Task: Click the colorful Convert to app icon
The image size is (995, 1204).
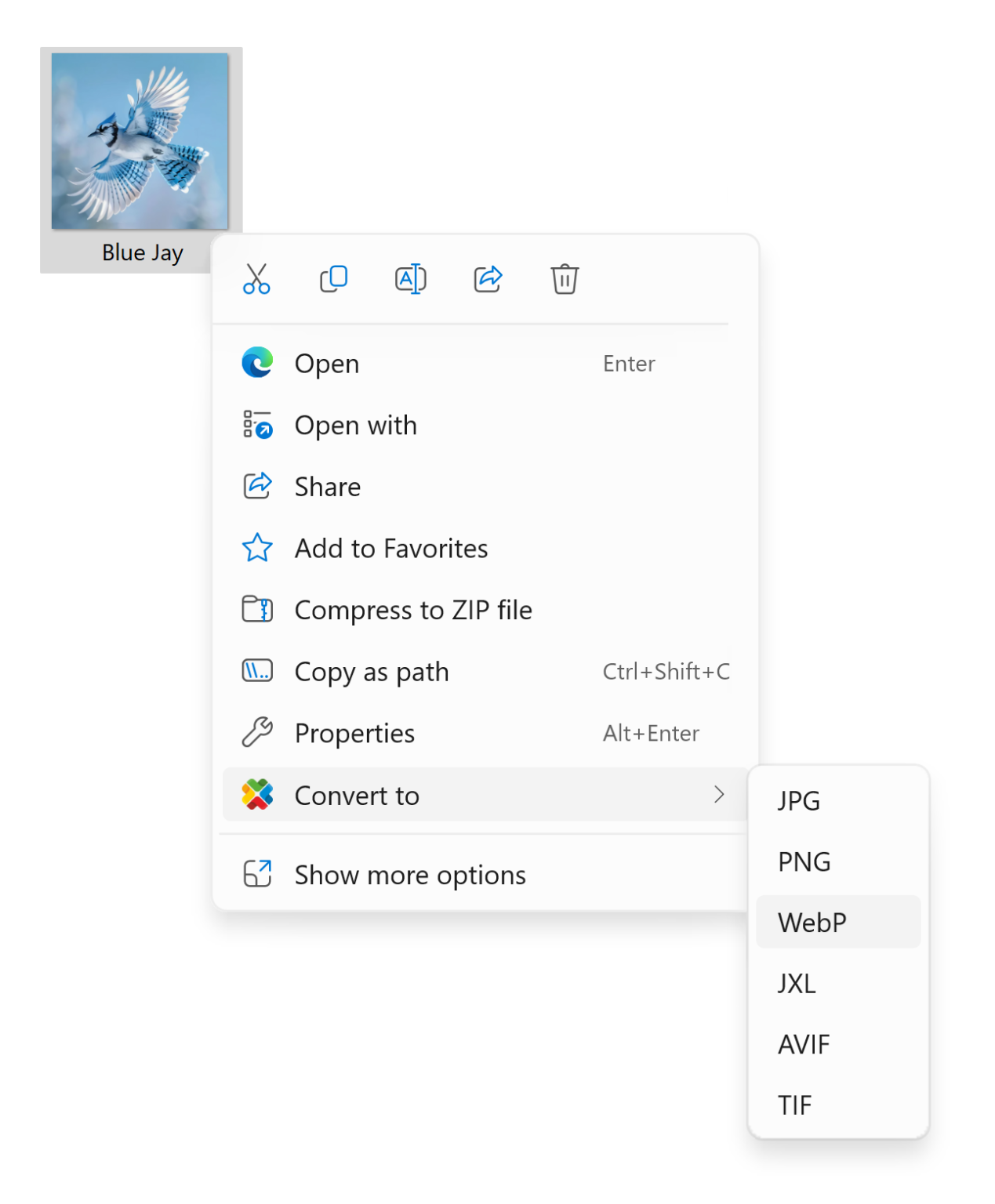Action: [x=257, y=795]
